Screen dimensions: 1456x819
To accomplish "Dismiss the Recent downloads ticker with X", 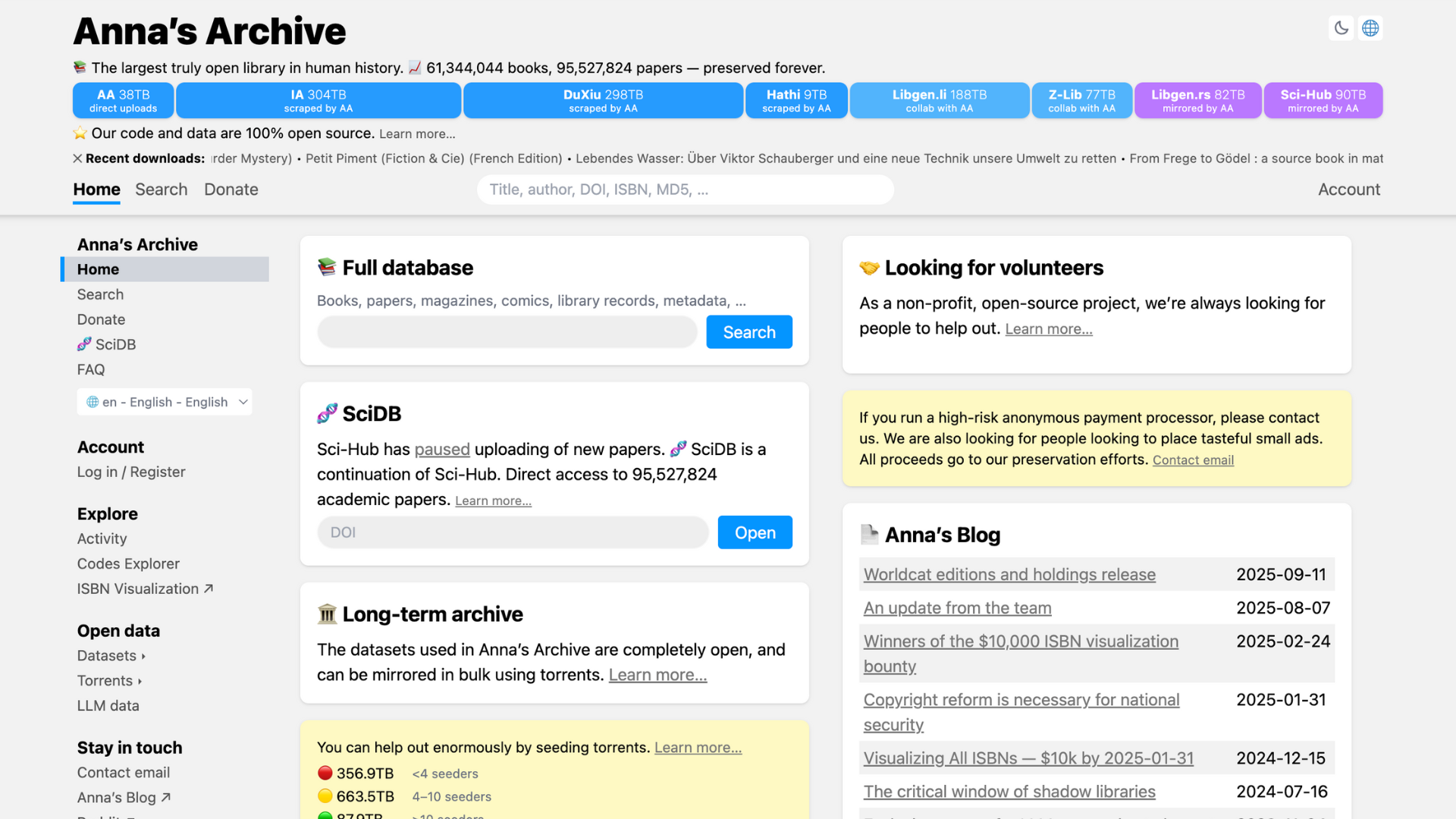I will pyautogui.click(x=77, y=158).
